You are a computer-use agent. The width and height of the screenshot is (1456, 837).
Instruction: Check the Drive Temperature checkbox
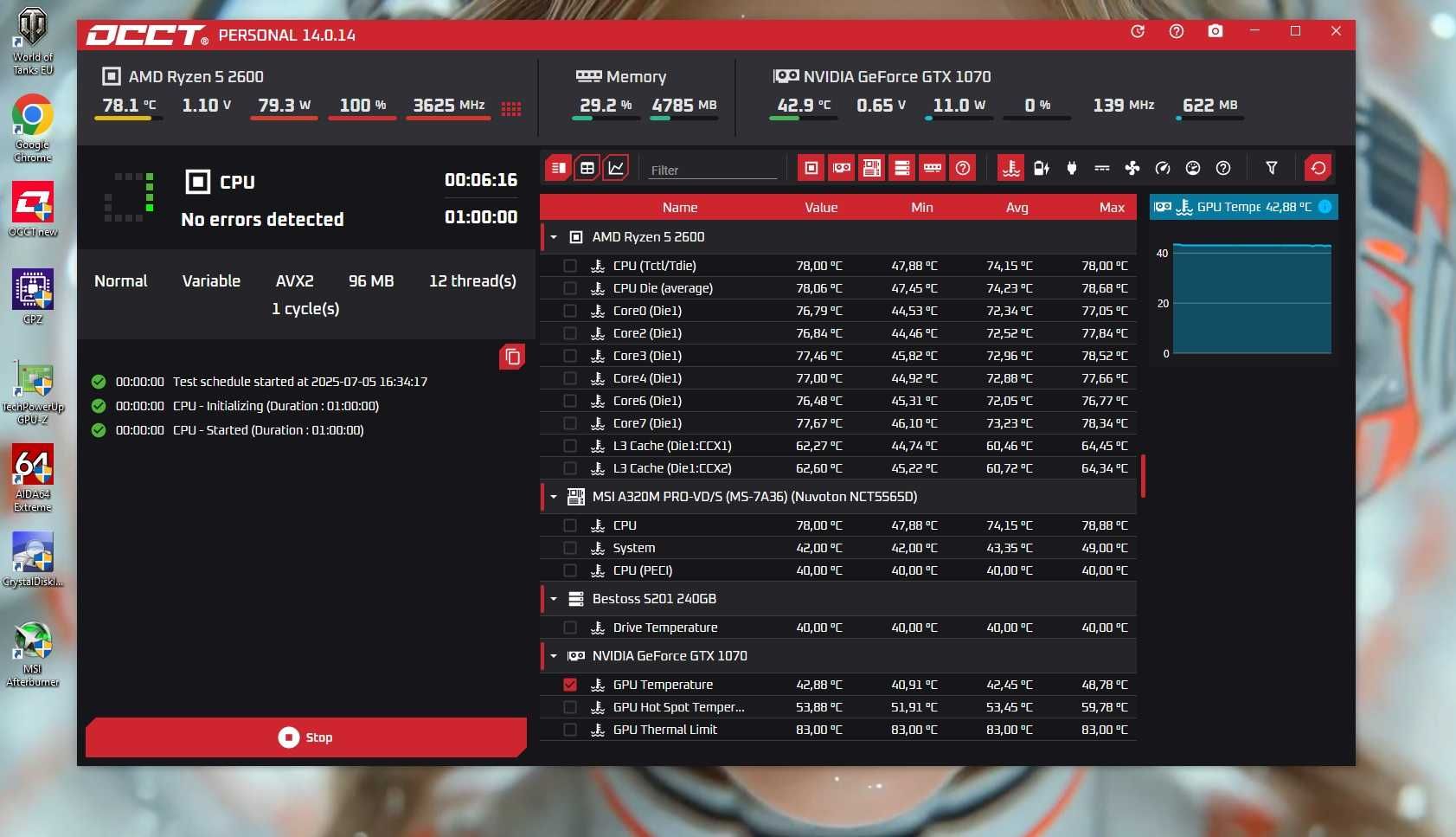pos(570,628)
